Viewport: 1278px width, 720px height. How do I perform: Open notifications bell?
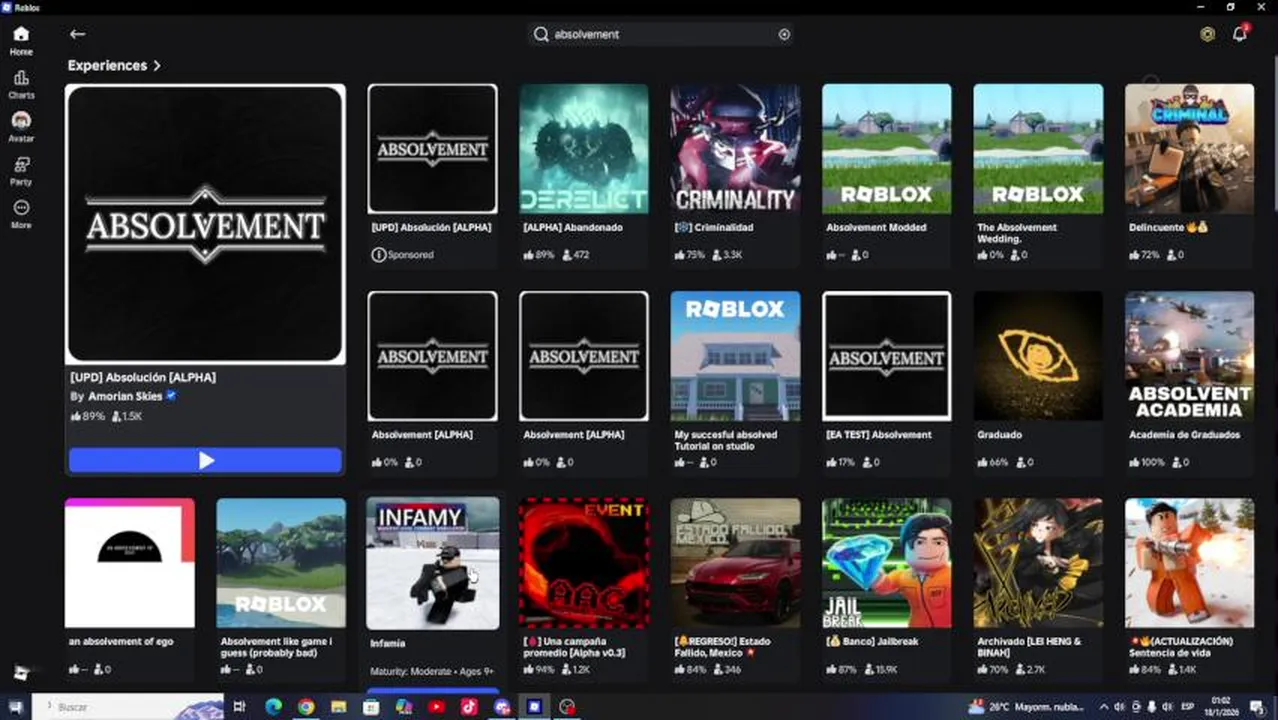click(x=1240, y=34)
